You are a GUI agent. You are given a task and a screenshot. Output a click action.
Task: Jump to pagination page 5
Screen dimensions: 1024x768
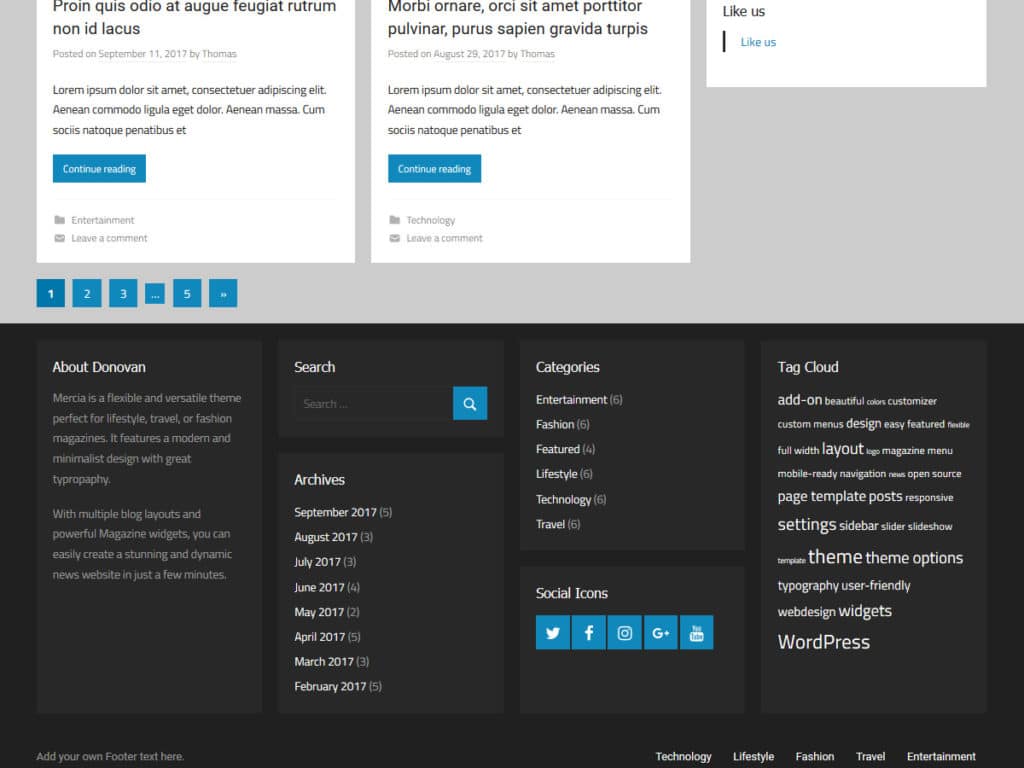187,293
